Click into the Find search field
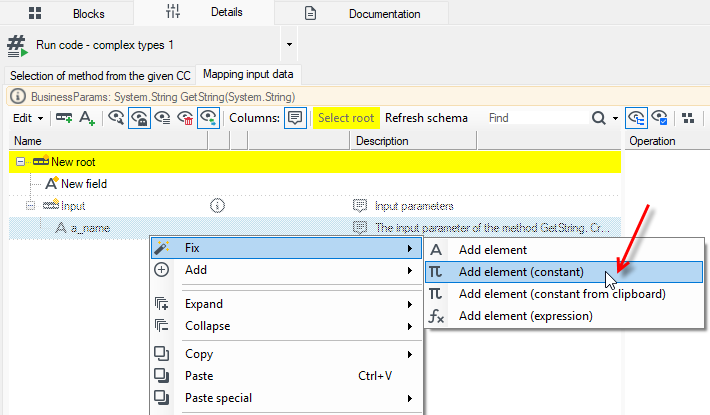 click(537, 118)
